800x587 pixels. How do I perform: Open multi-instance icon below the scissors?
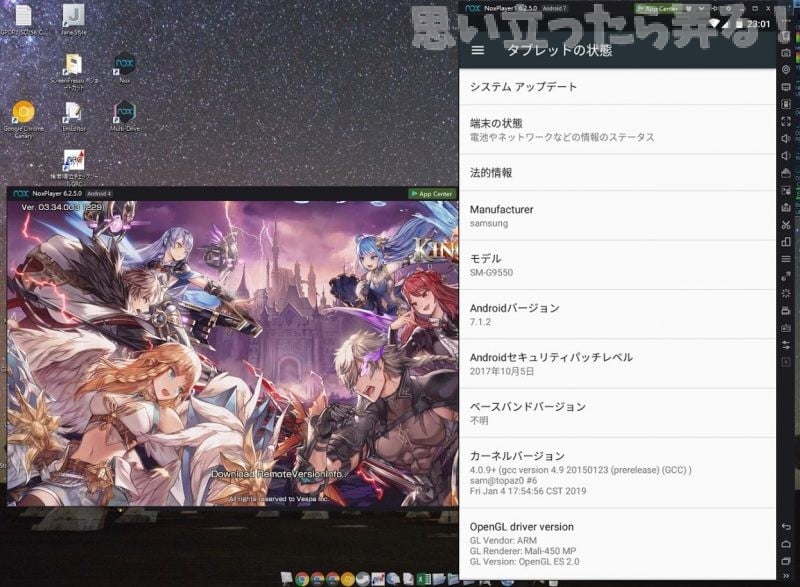786,242
